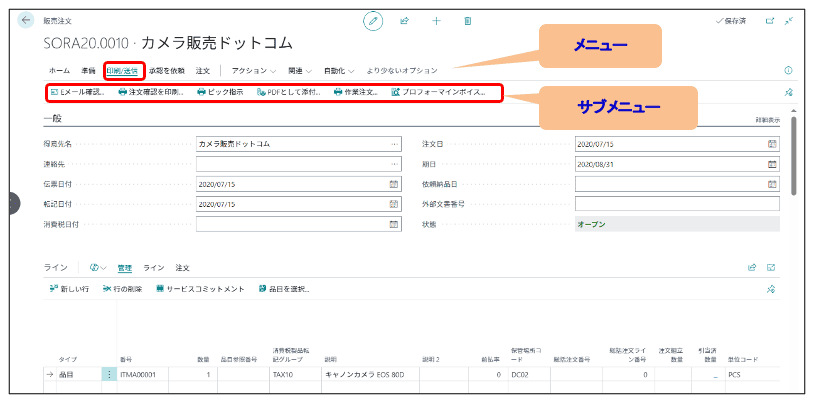Click 注文確認を印刷 action
The width and height of the screenshot is (816, 406).
(150, 92)
